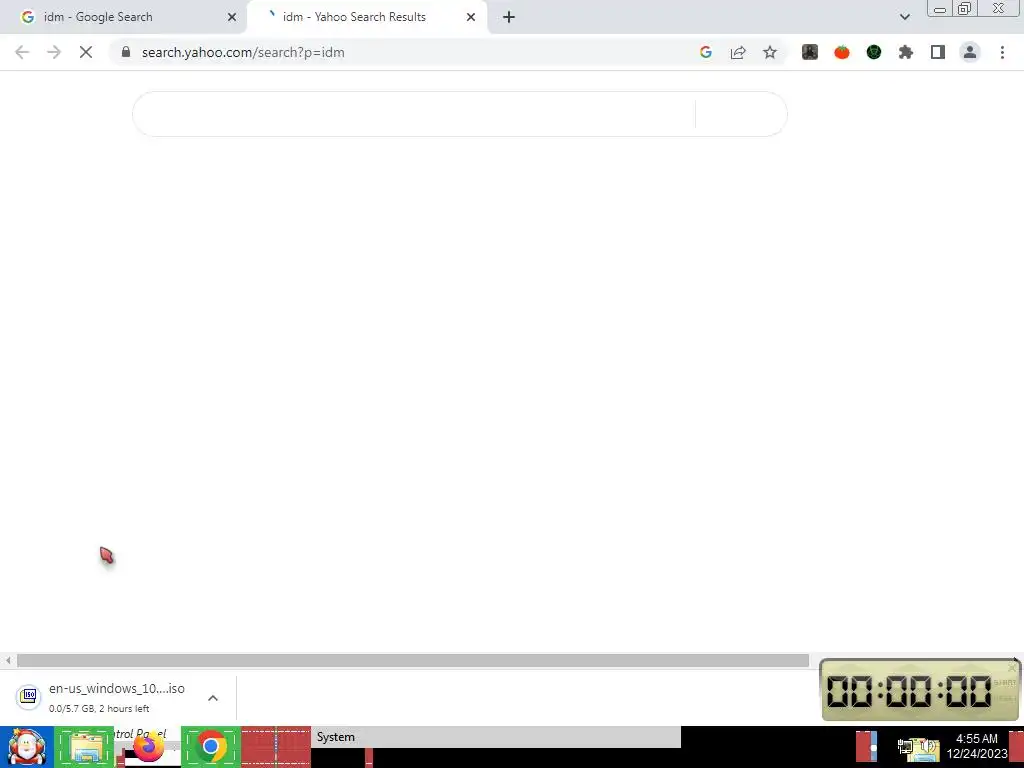Click the left scroll arrow of the horizontal scrollbar

coord(8,661)
